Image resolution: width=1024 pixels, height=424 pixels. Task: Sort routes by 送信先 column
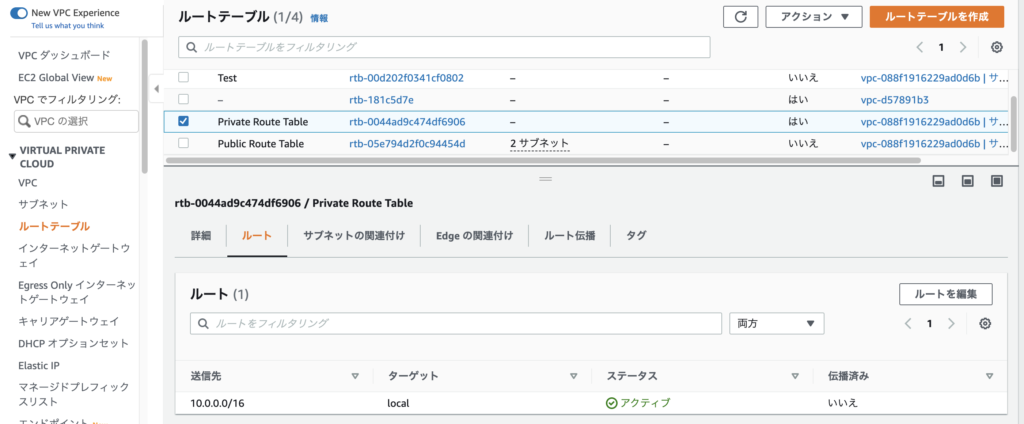click(x=355, y=376)
